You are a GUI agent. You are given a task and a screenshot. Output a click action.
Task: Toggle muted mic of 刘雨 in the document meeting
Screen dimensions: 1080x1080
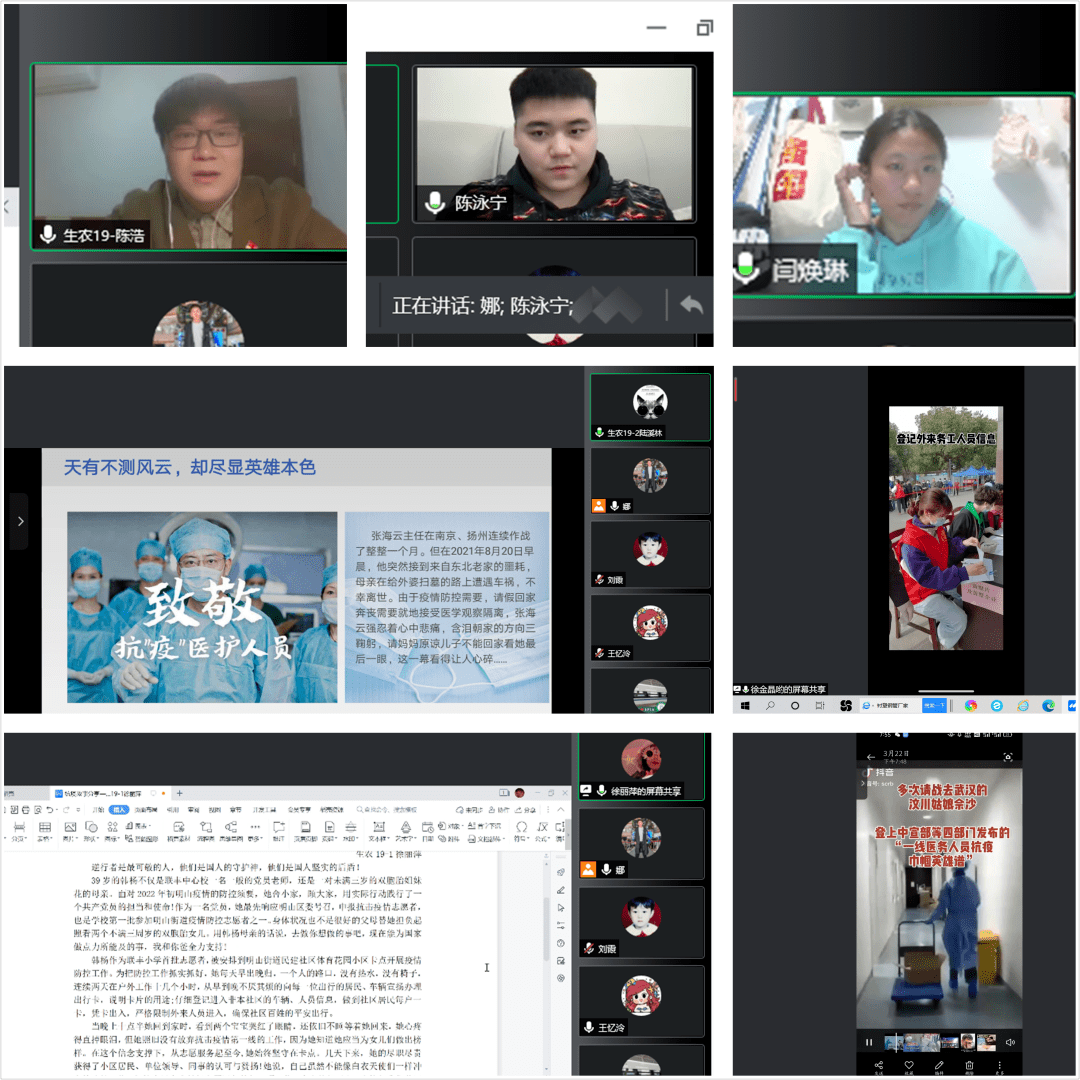click(x=589, y=948)
